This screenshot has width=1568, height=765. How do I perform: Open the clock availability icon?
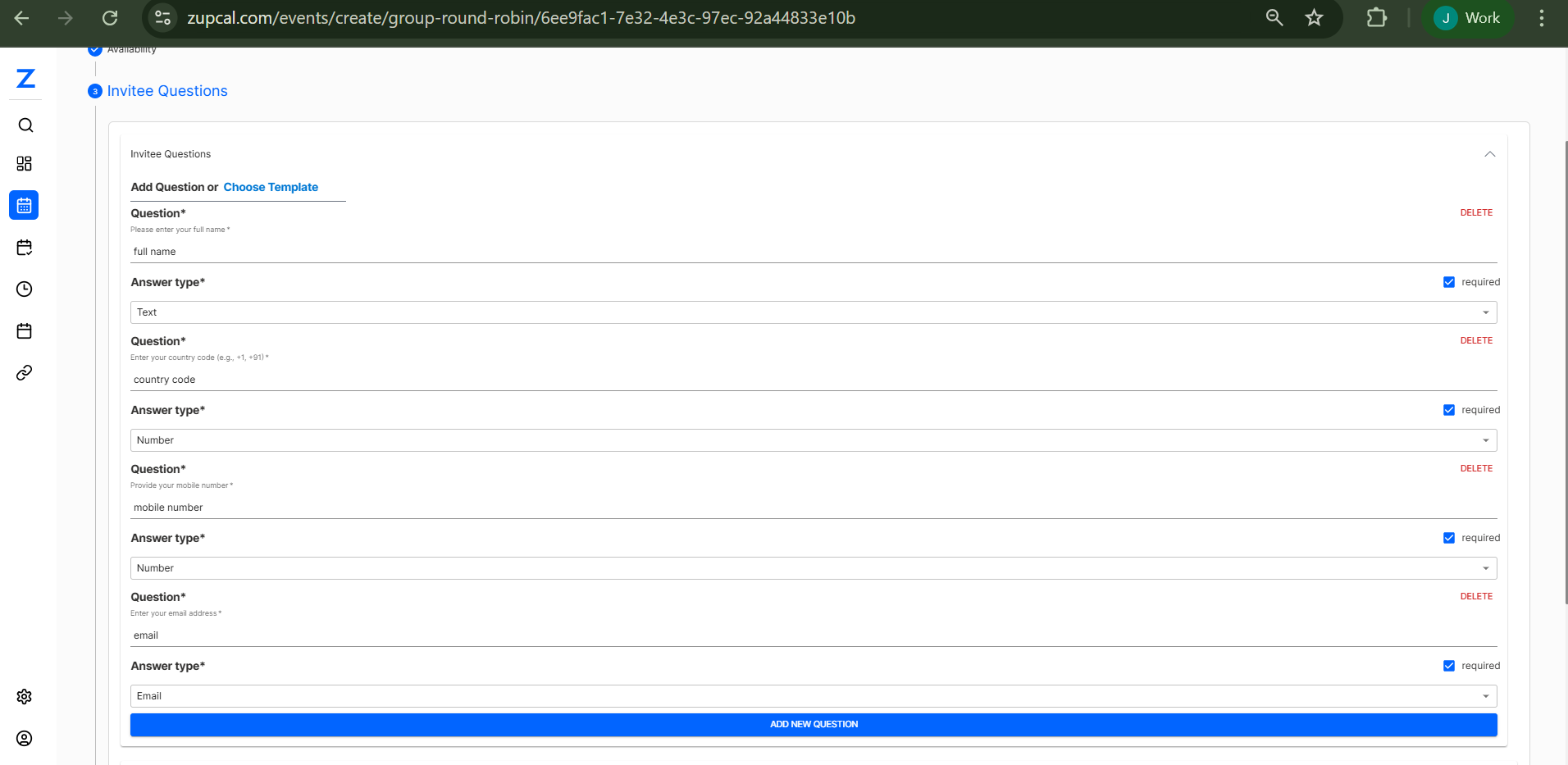click(x=25, y=289)
